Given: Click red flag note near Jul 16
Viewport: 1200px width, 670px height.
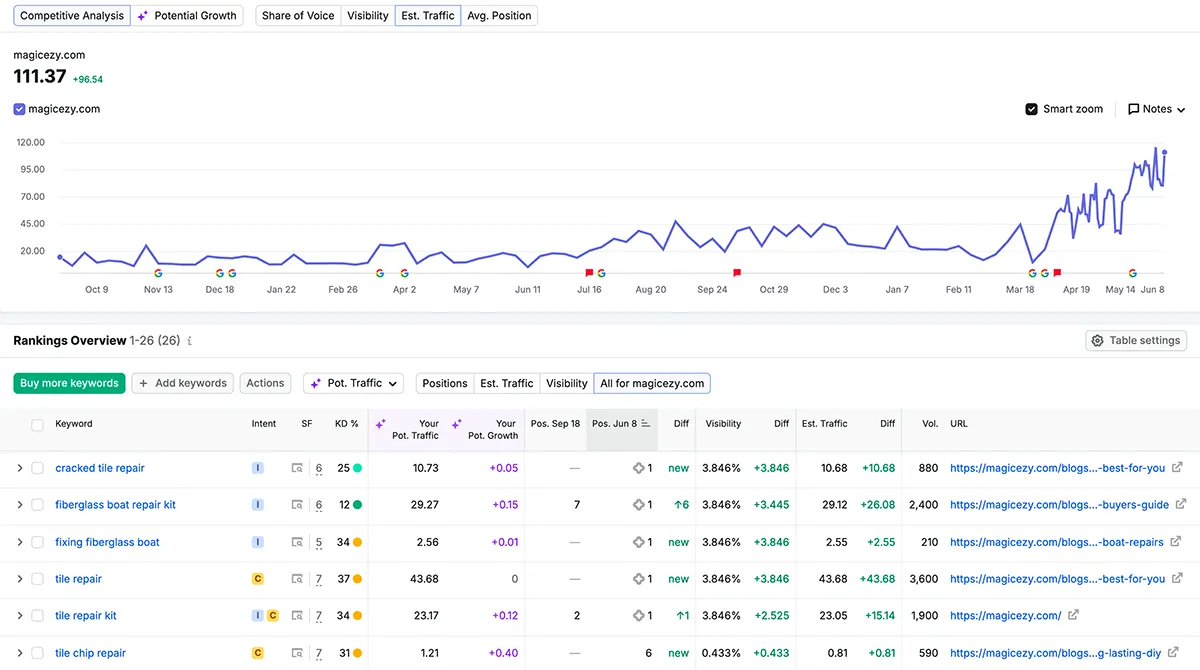Looking at the screenshot, I should [x=589, y=272].
